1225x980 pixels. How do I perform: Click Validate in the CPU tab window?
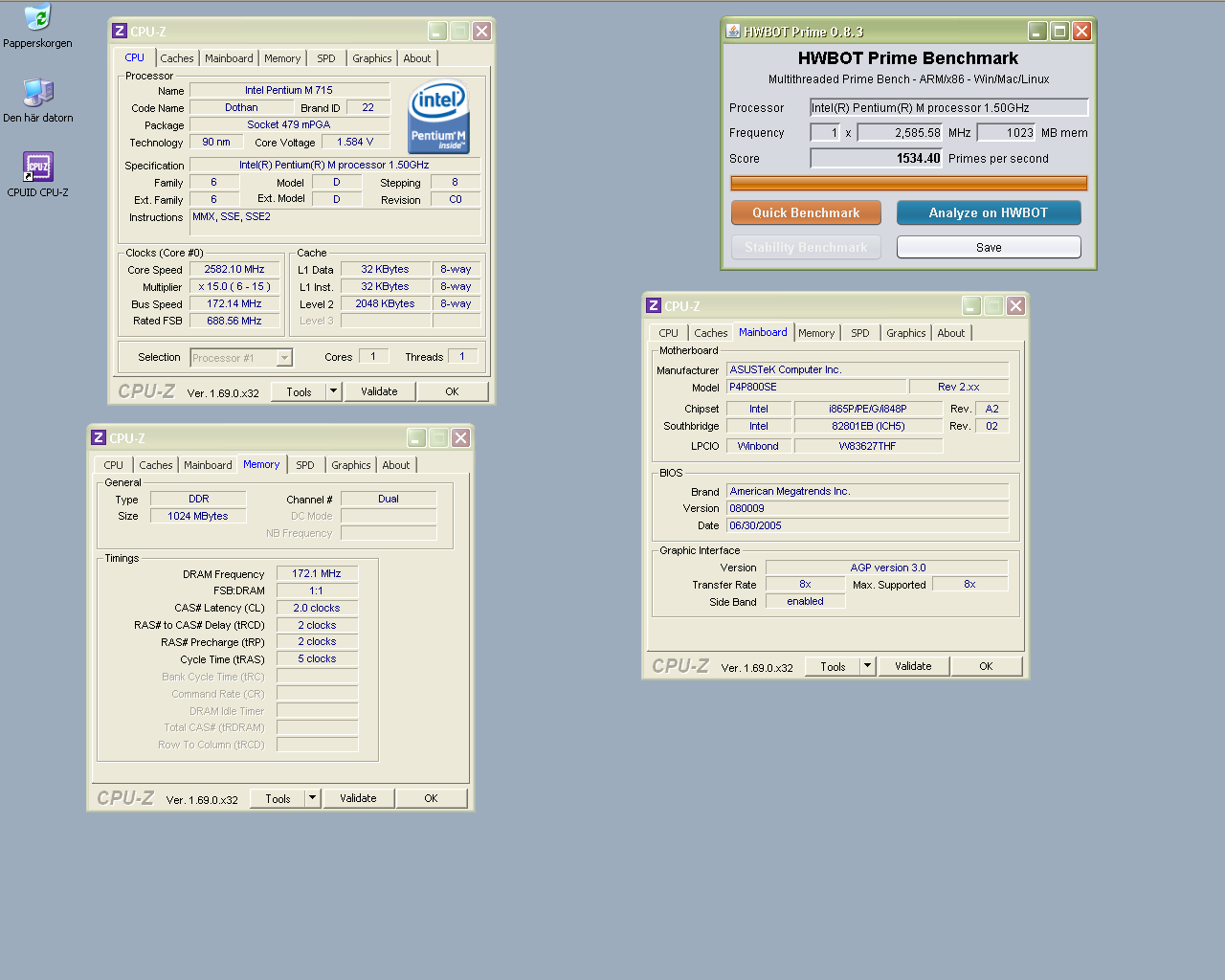[x=379, y=391]
